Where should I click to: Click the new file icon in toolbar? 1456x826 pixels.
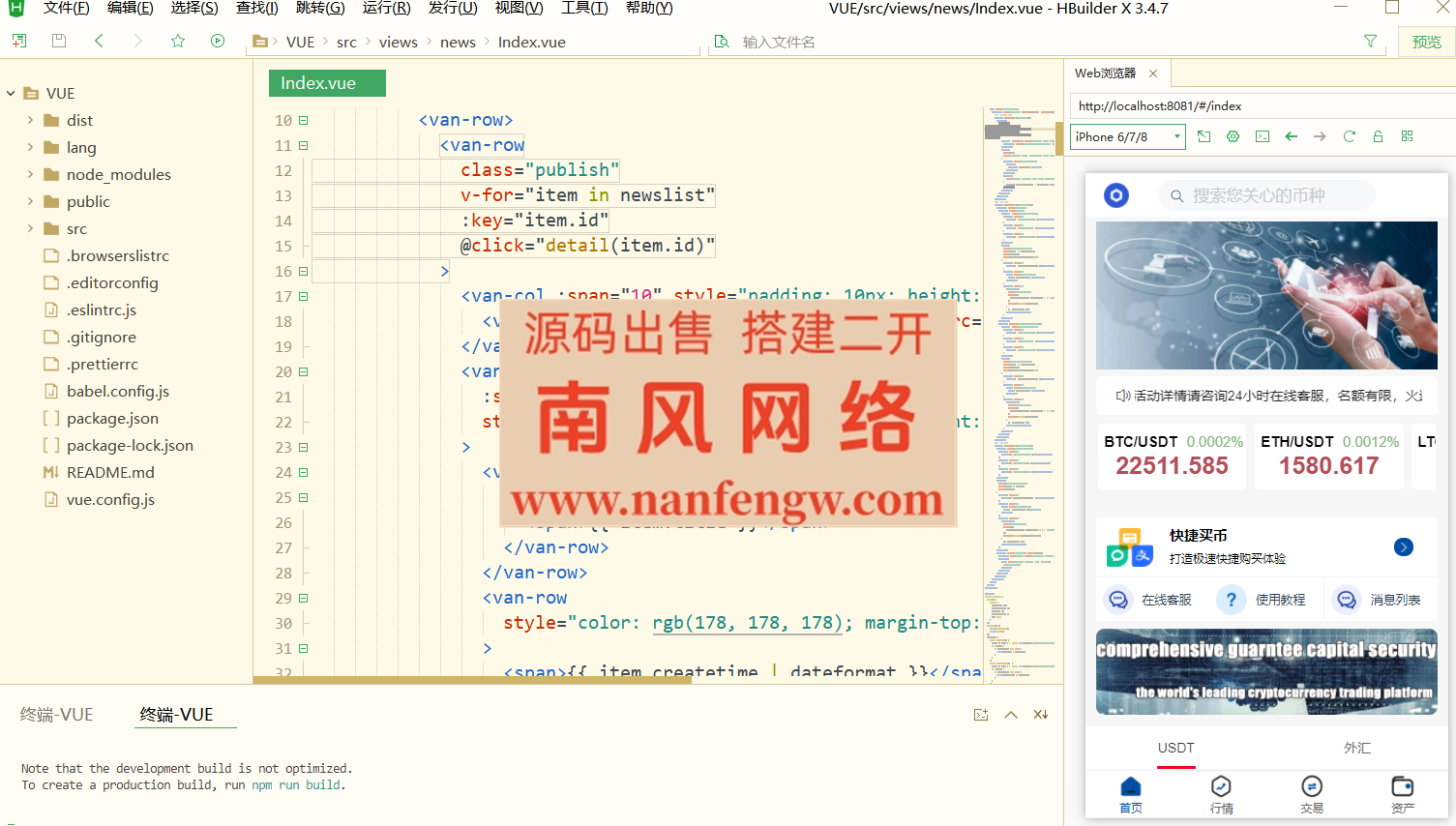(x=19, y=41)
